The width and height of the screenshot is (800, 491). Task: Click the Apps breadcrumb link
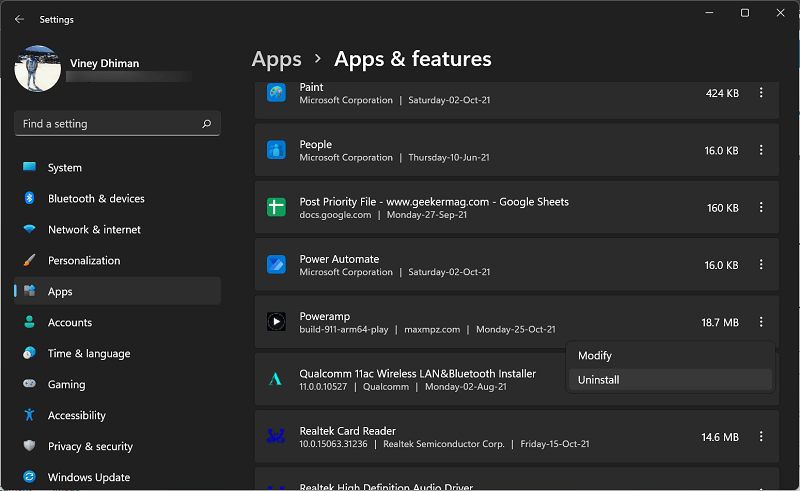pyautogui.click(x=277, y=59)
